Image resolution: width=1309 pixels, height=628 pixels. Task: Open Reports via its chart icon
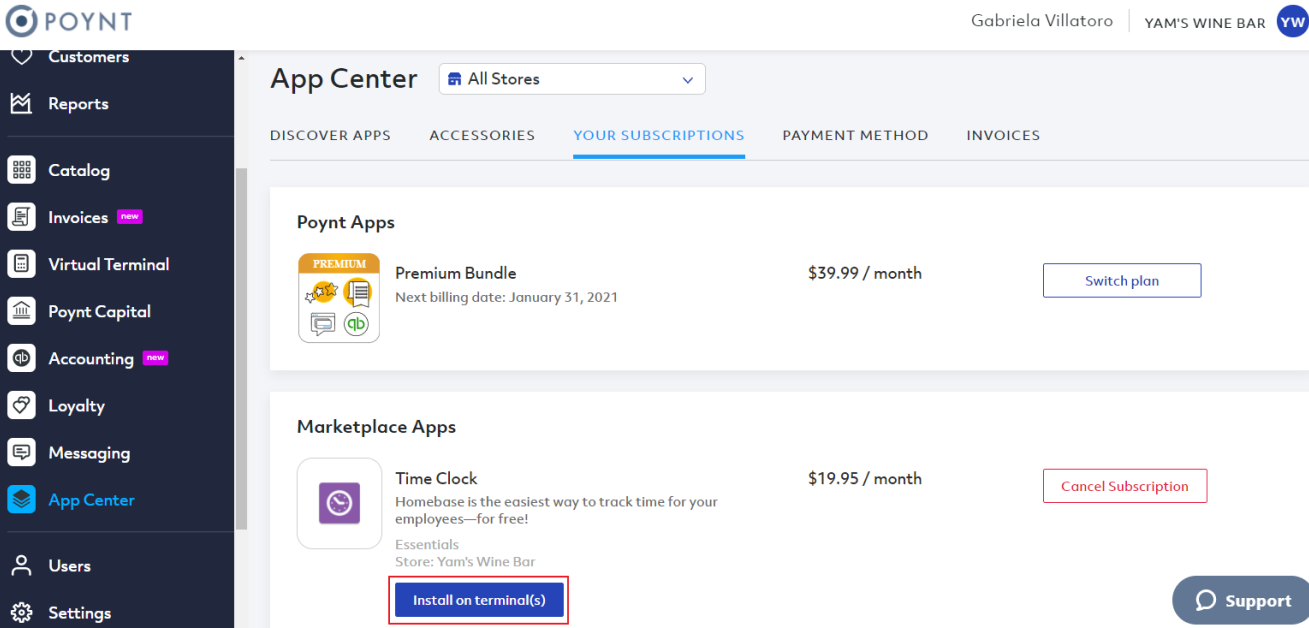tap(21, 103)
